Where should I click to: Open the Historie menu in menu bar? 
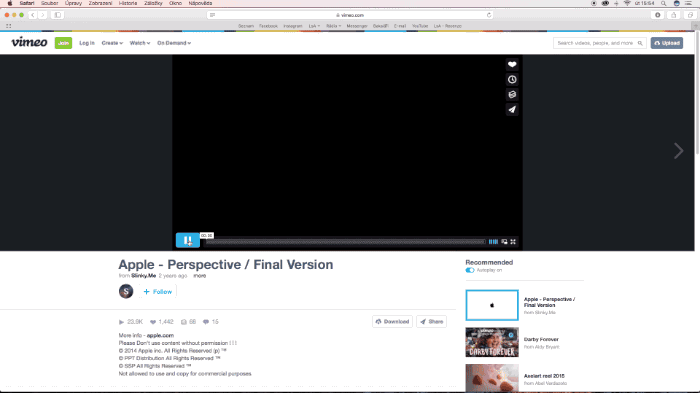tap(128, 3)
